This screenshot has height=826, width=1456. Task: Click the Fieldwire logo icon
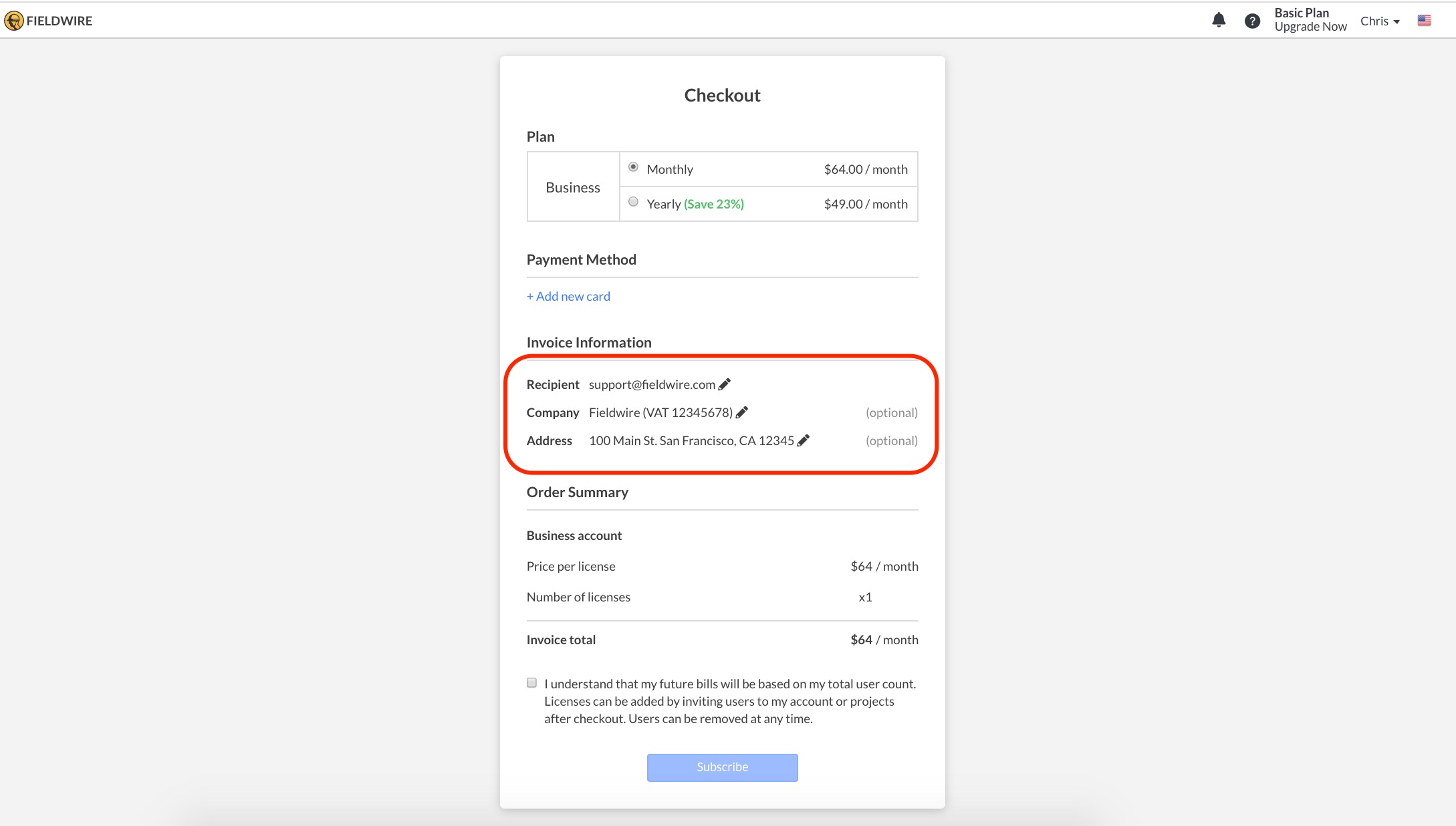coord(13,21)
